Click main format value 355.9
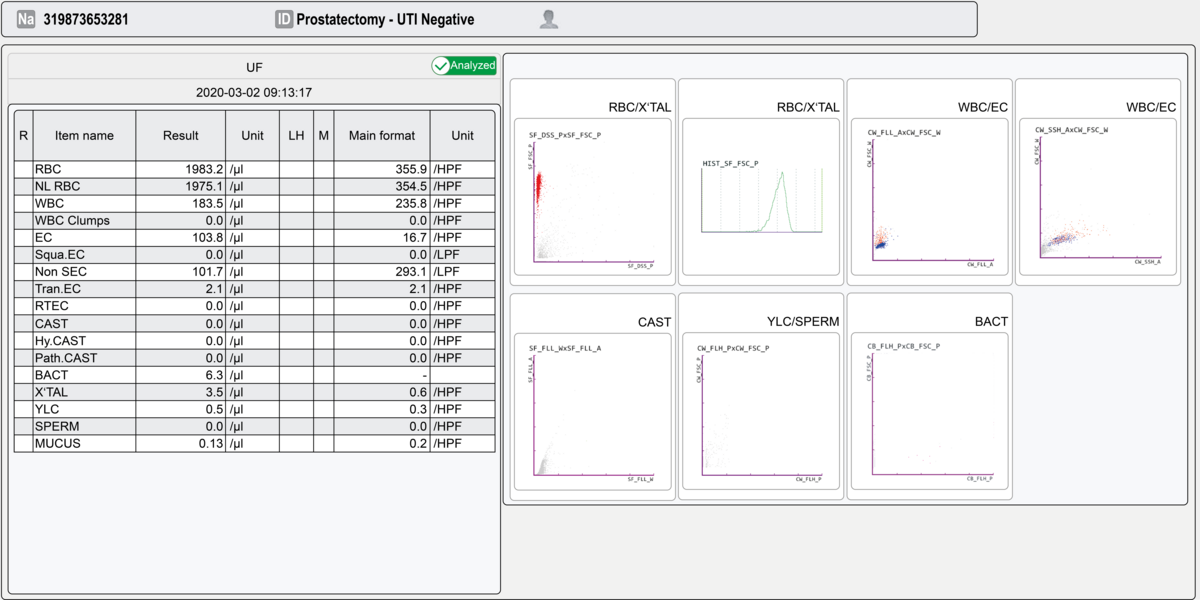Viewport: 1200px width, 600px height. click(411, 170)
